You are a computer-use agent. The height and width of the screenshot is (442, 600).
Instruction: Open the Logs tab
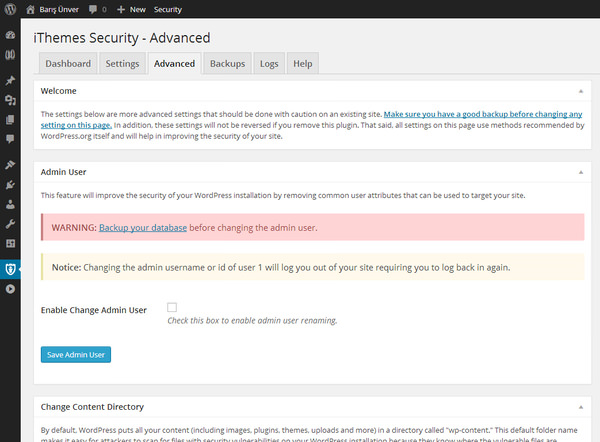269,64
